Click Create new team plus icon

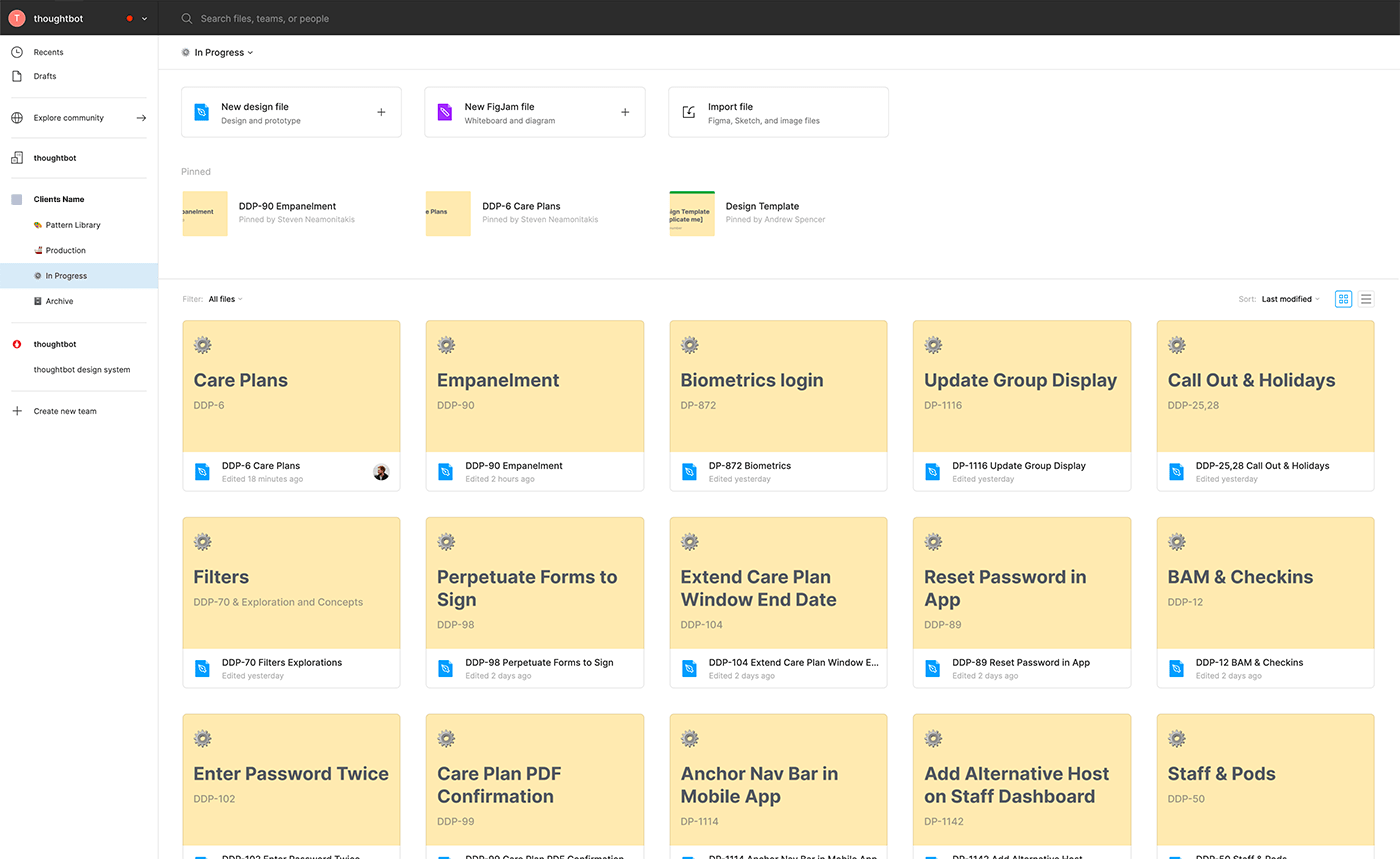pos(17,411)
